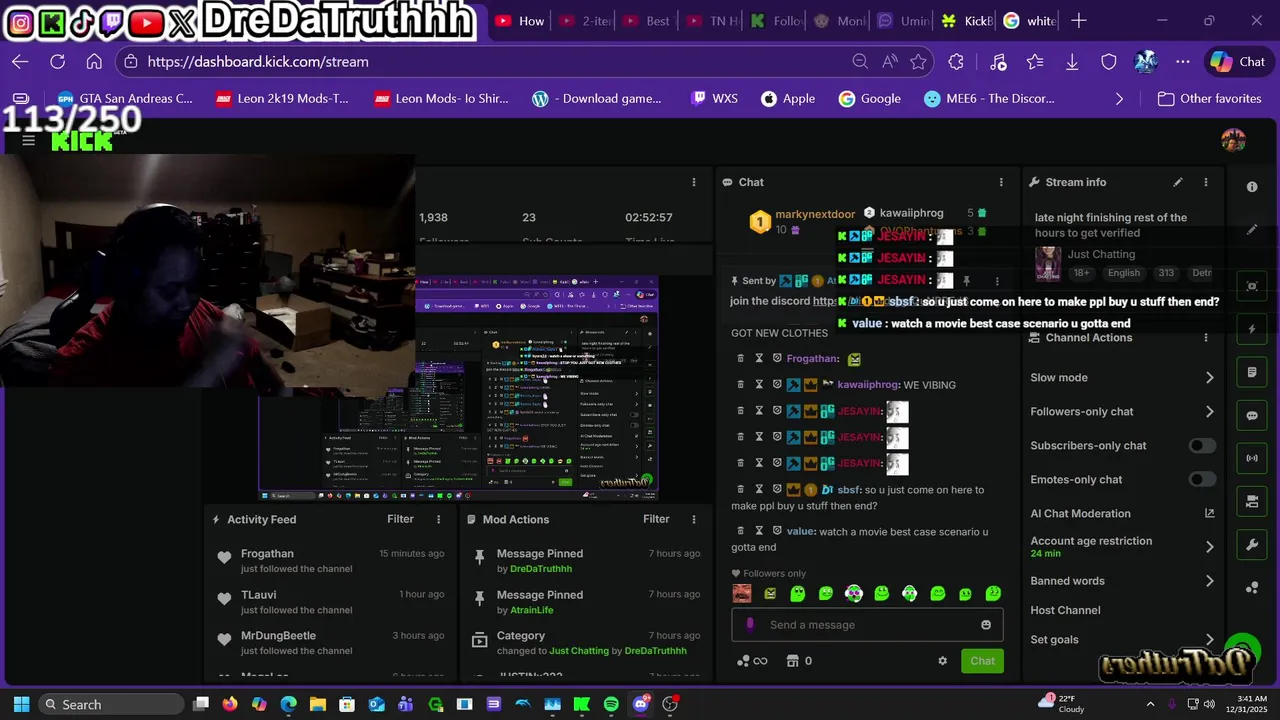
Task: Click the screen capture sidebar icon
Action: [x=1252, y=286]
